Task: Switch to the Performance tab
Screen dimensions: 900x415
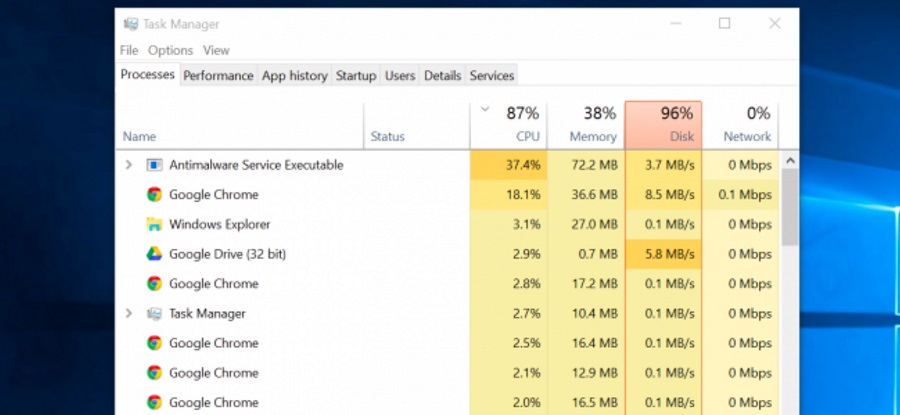Action: (x=218, y=75)
